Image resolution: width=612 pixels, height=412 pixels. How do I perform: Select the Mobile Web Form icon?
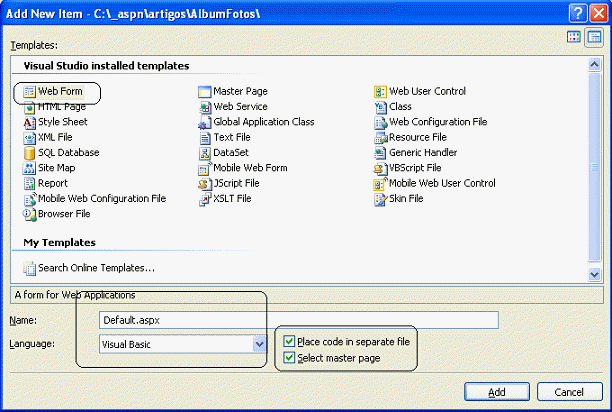[205, 169]
